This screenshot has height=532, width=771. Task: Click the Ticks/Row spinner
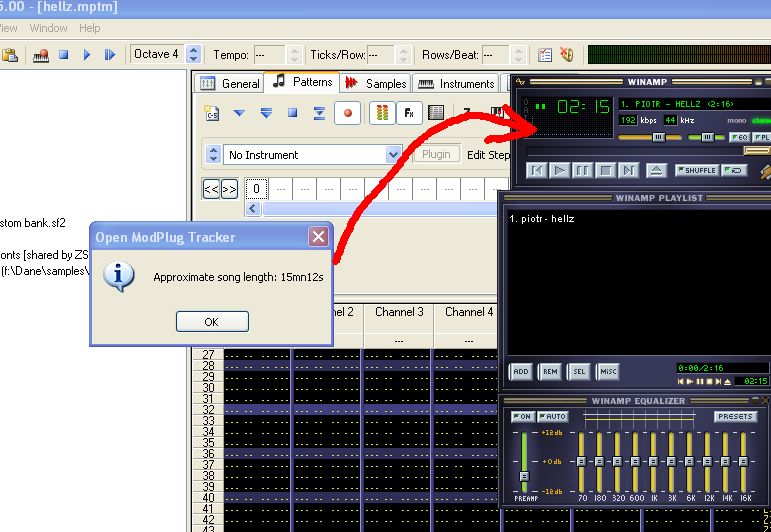pyautogui.click(x=404, y=55)
